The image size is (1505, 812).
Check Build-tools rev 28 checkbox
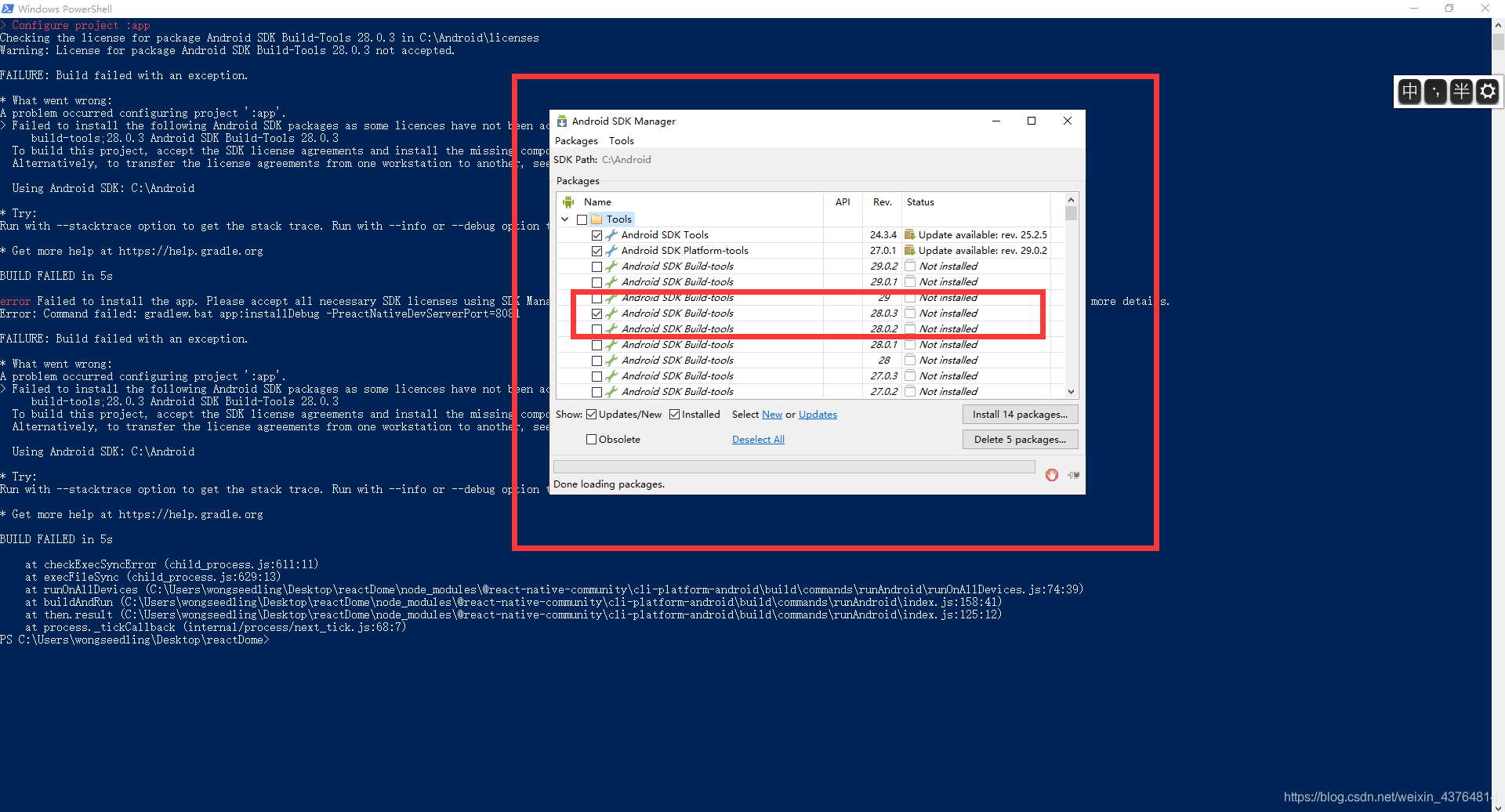[x=597, y=361]
